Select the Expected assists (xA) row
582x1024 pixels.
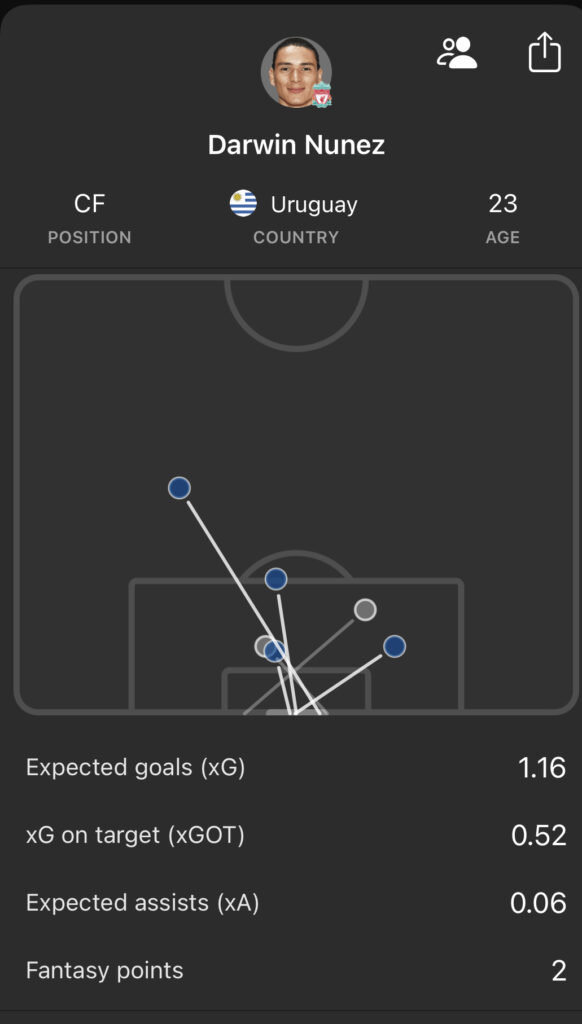coord(291,903)
